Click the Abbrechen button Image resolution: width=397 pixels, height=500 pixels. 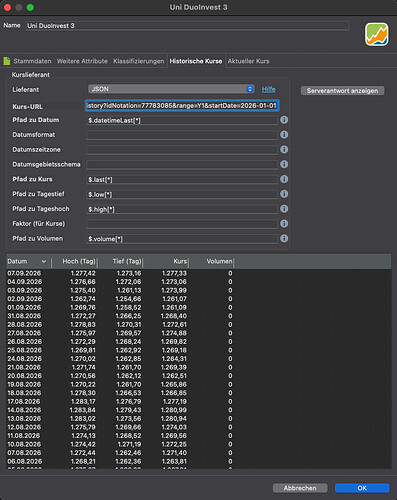(x=300, y=488)
